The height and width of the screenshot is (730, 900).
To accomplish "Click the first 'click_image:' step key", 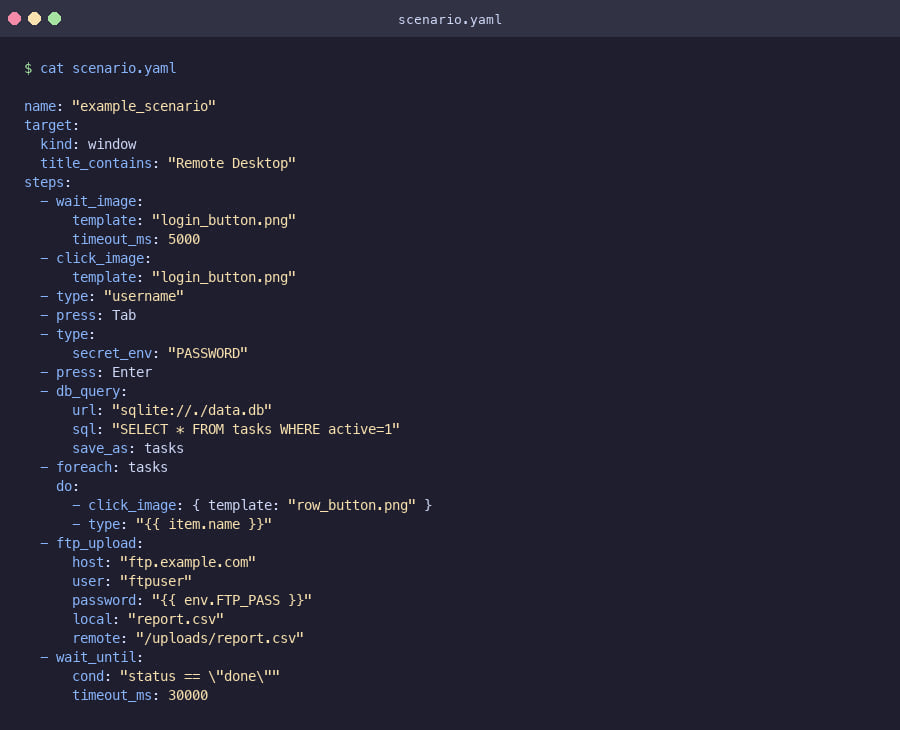I will point(103,258).
